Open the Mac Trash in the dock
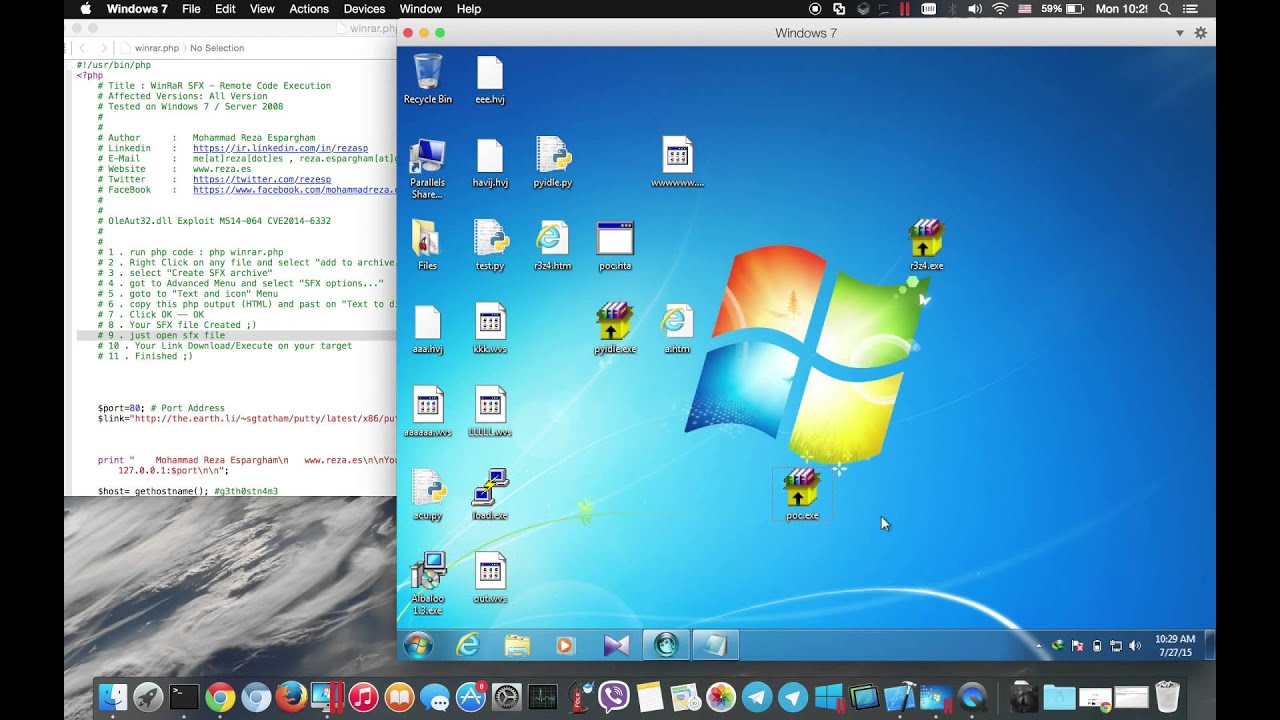 1166,697
